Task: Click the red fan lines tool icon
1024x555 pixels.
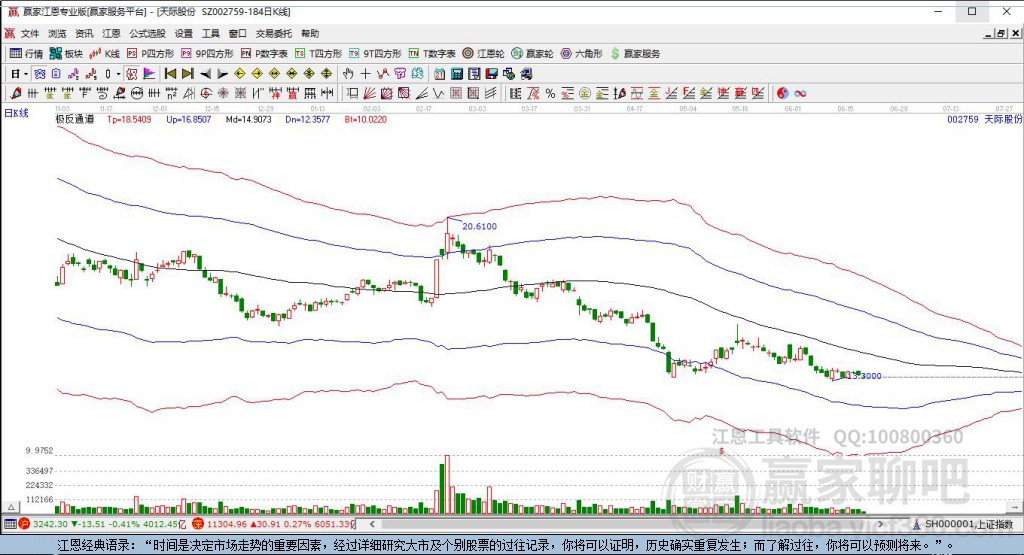Action: (369, 93)
